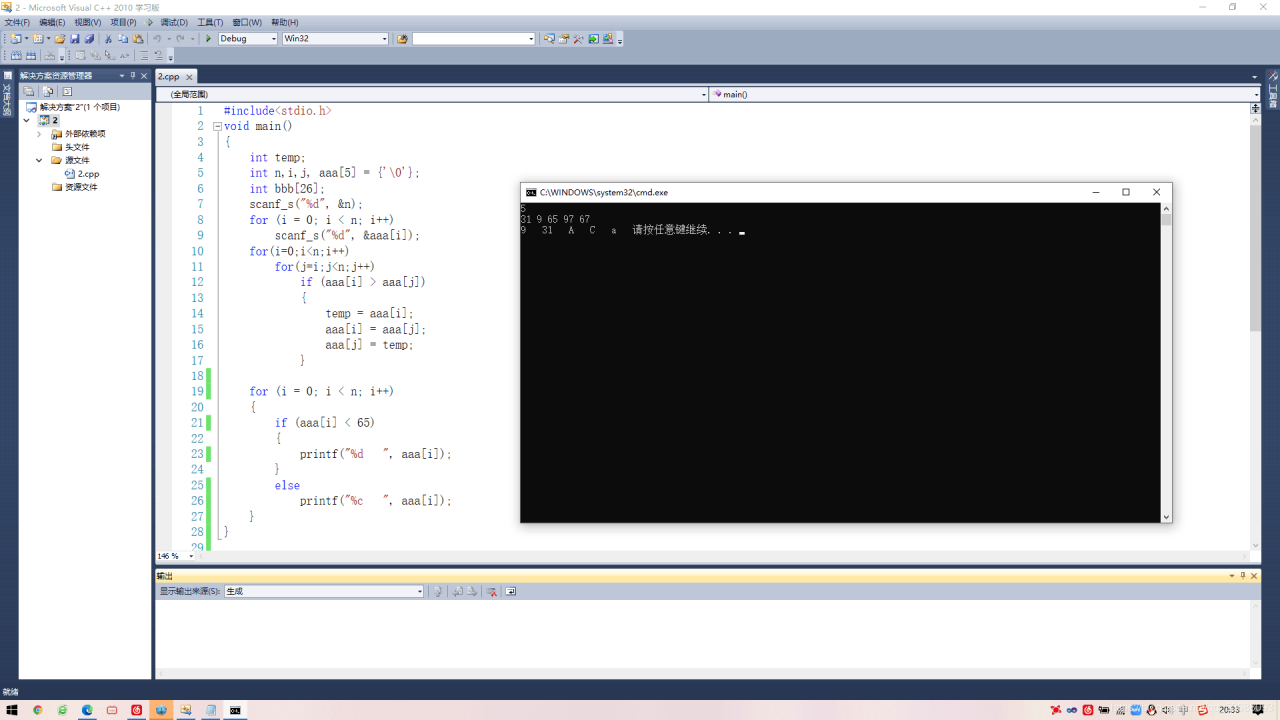Viewport: 1280px width, 720px height.
Task: Open Solution Explorer from main toolbar icon
Action: (x=549, y=39)
